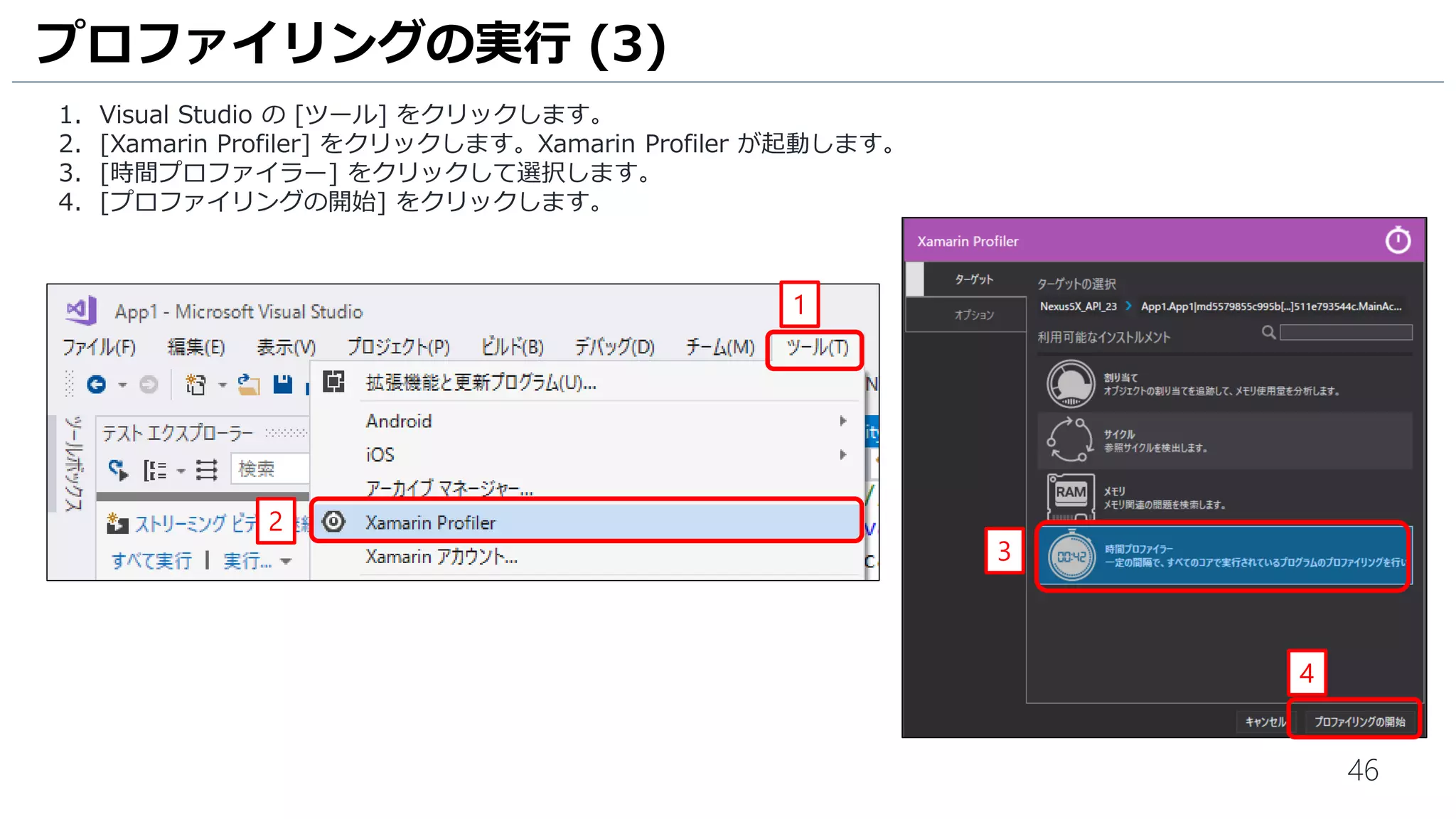
Task: Click the 検索 box in Test Explorer
Action: coord(270,469)
